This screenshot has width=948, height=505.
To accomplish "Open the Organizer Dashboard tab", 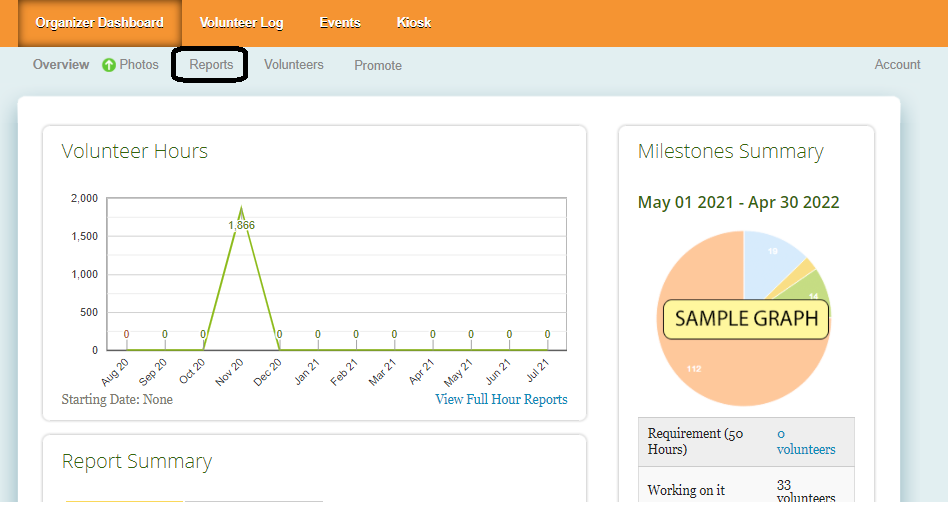I will click(99, 23).
